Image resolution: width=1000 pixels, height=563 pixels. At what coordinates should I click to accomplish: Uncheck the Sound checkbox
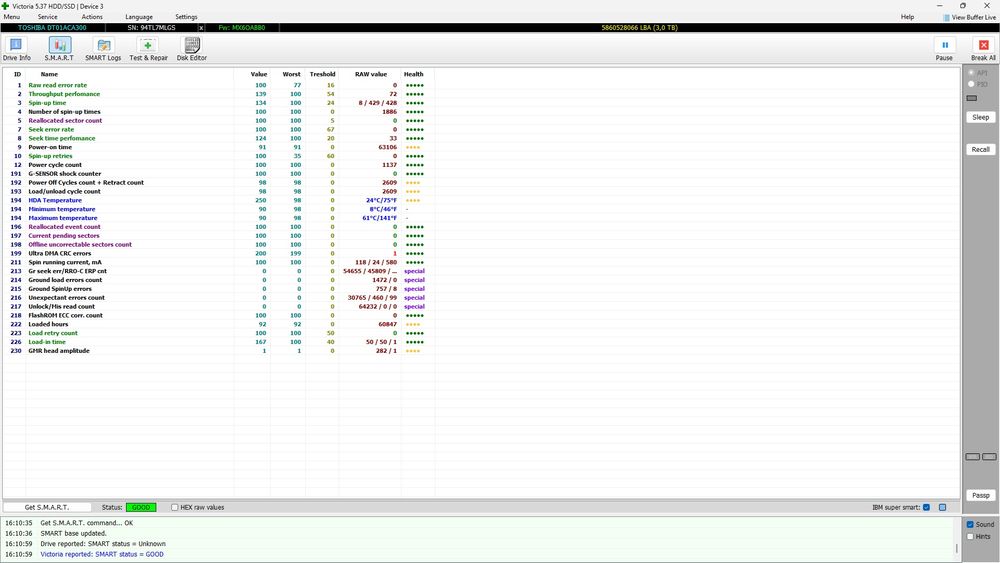tap(970, 525)
